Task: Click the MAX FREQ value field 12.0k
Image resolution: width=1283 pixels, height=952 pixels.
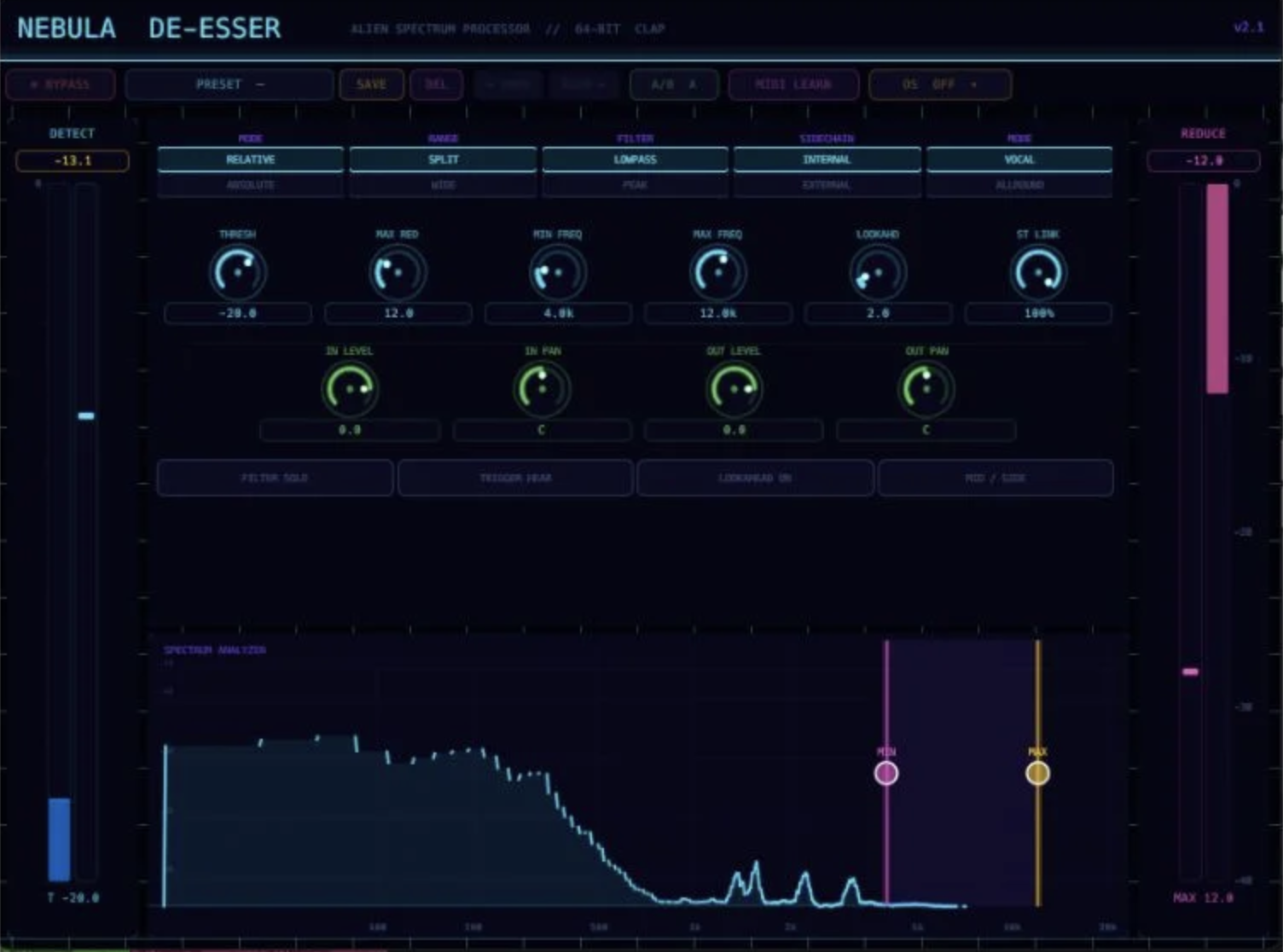Action: pos(718,313)
